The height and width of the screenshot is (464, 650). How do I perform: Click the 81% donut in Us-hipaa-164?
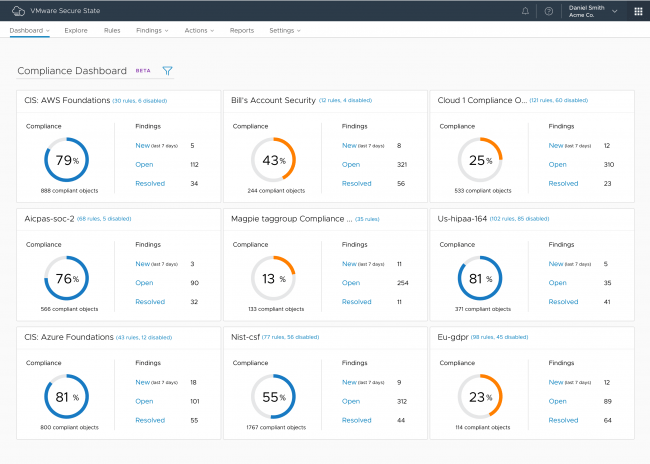(480, 278)
